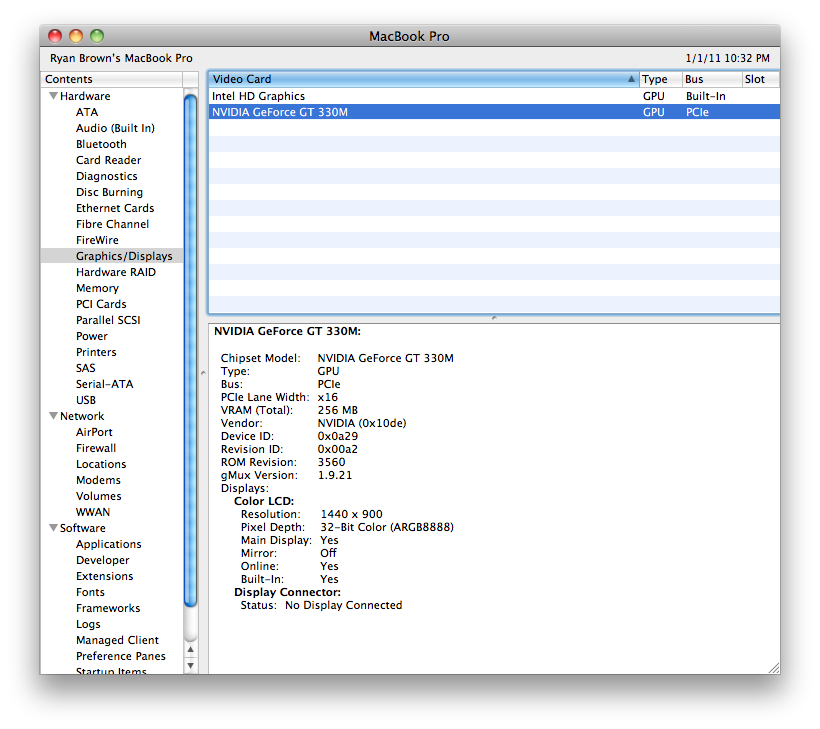Select Card Reader entry
This screenshot has width=820, height=729.
(x=108, y=161)
